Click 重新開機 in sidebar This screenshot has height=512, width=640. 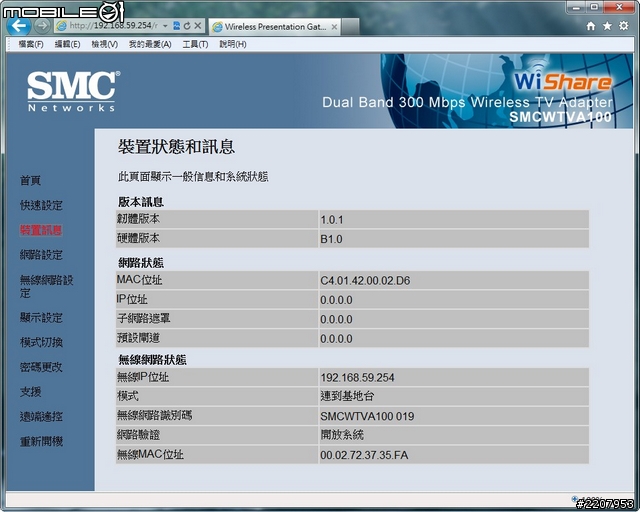coord(41,441)
